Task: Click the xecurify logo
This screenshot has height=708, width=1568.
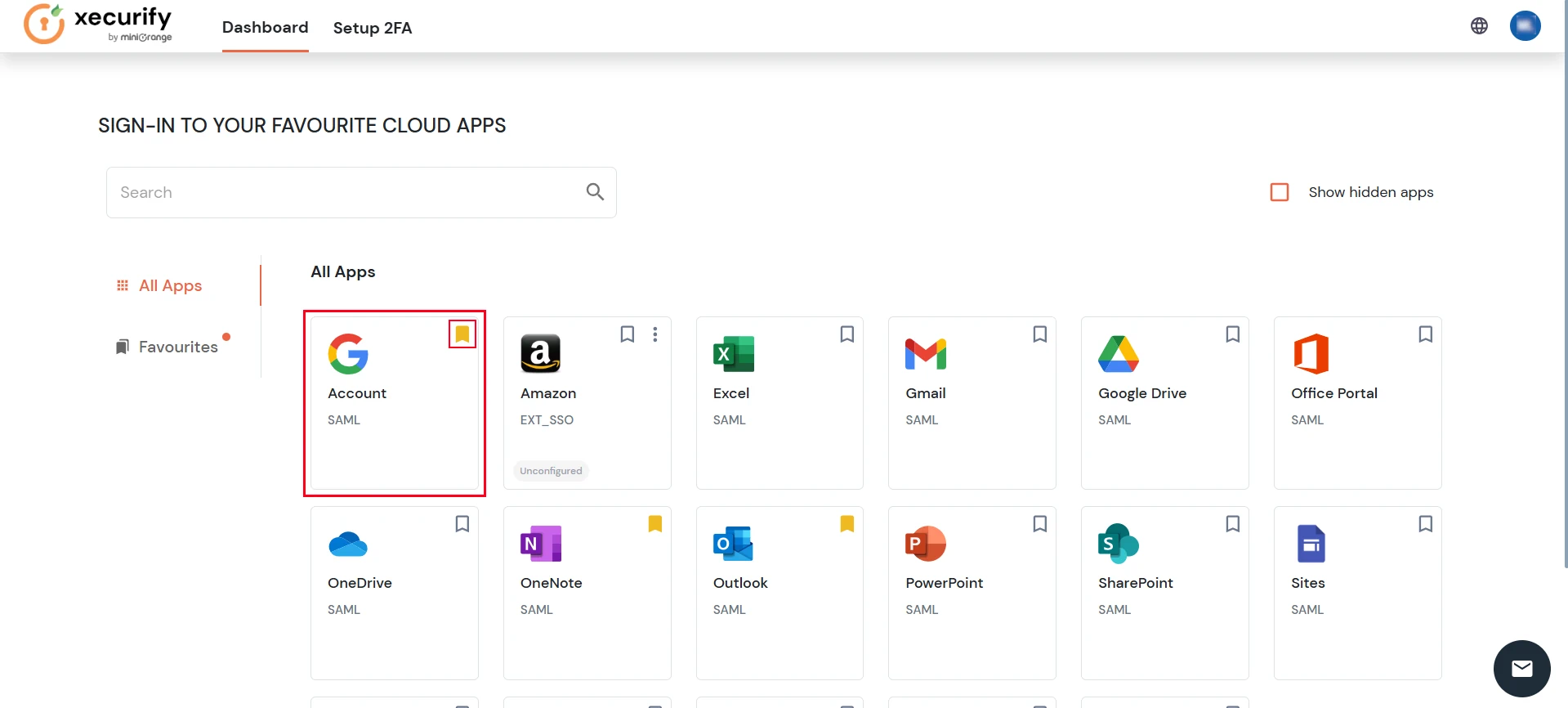Action: [98, 24]
